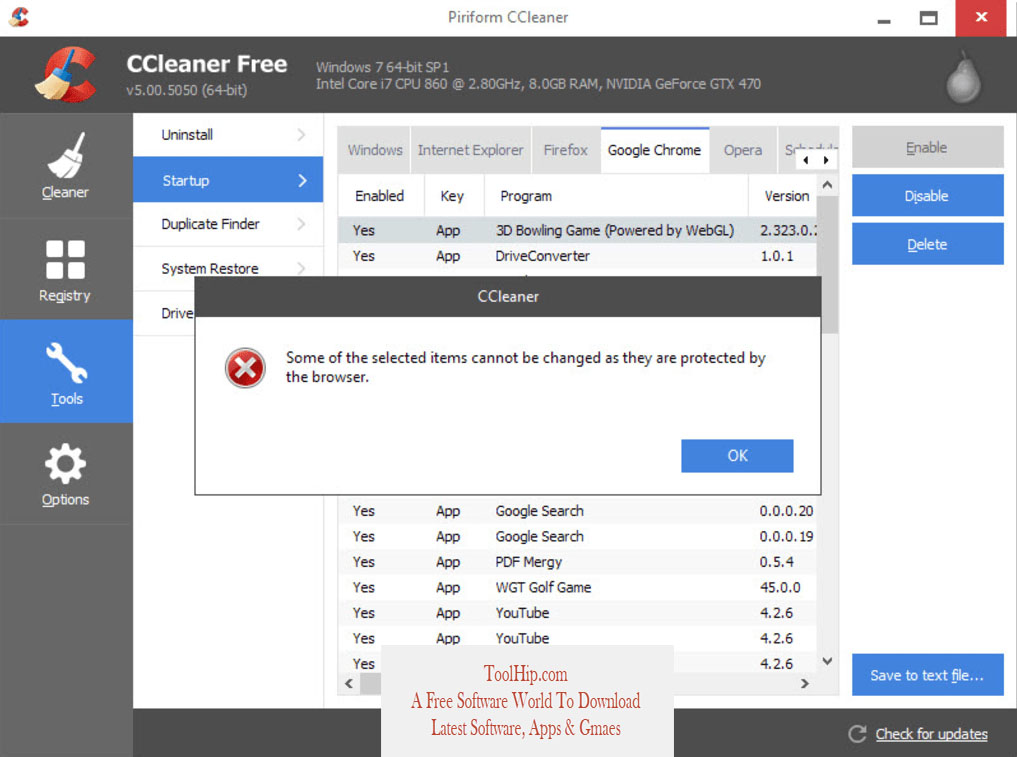Select the Google Search 0.0.0.20 row

577,511
